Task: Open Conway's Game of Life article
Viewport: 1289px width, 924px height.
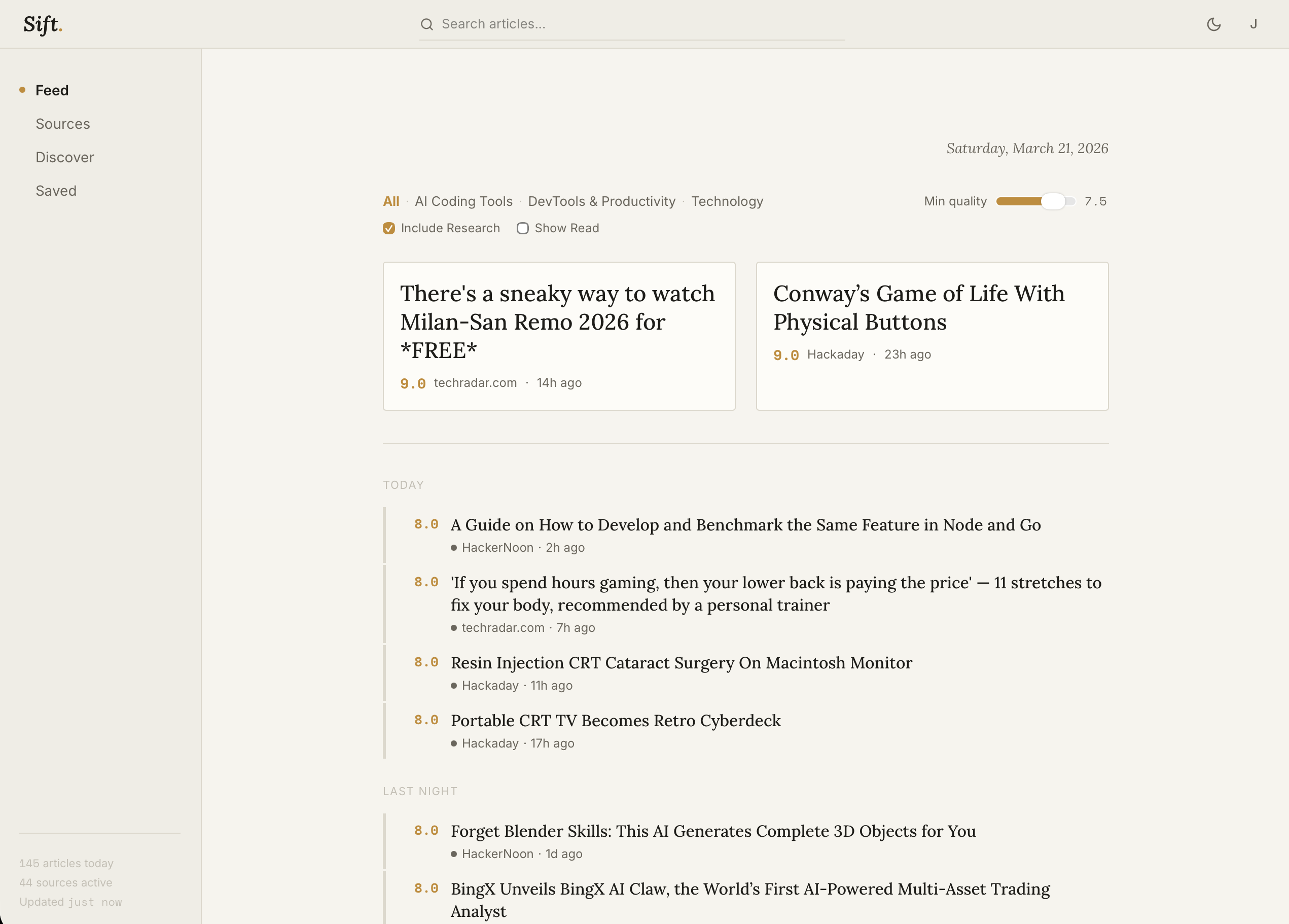Action: [x=932, y=335]
